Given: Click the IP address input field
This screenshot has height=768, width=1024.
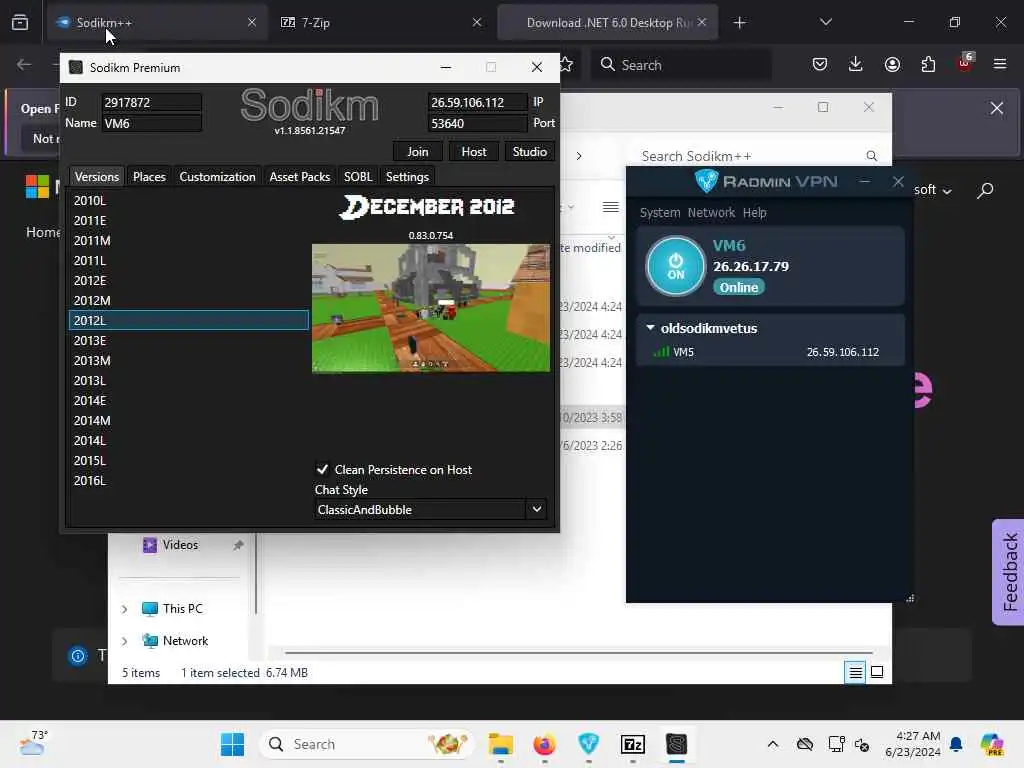Looking at the screenshot, I should pos(477,103).
